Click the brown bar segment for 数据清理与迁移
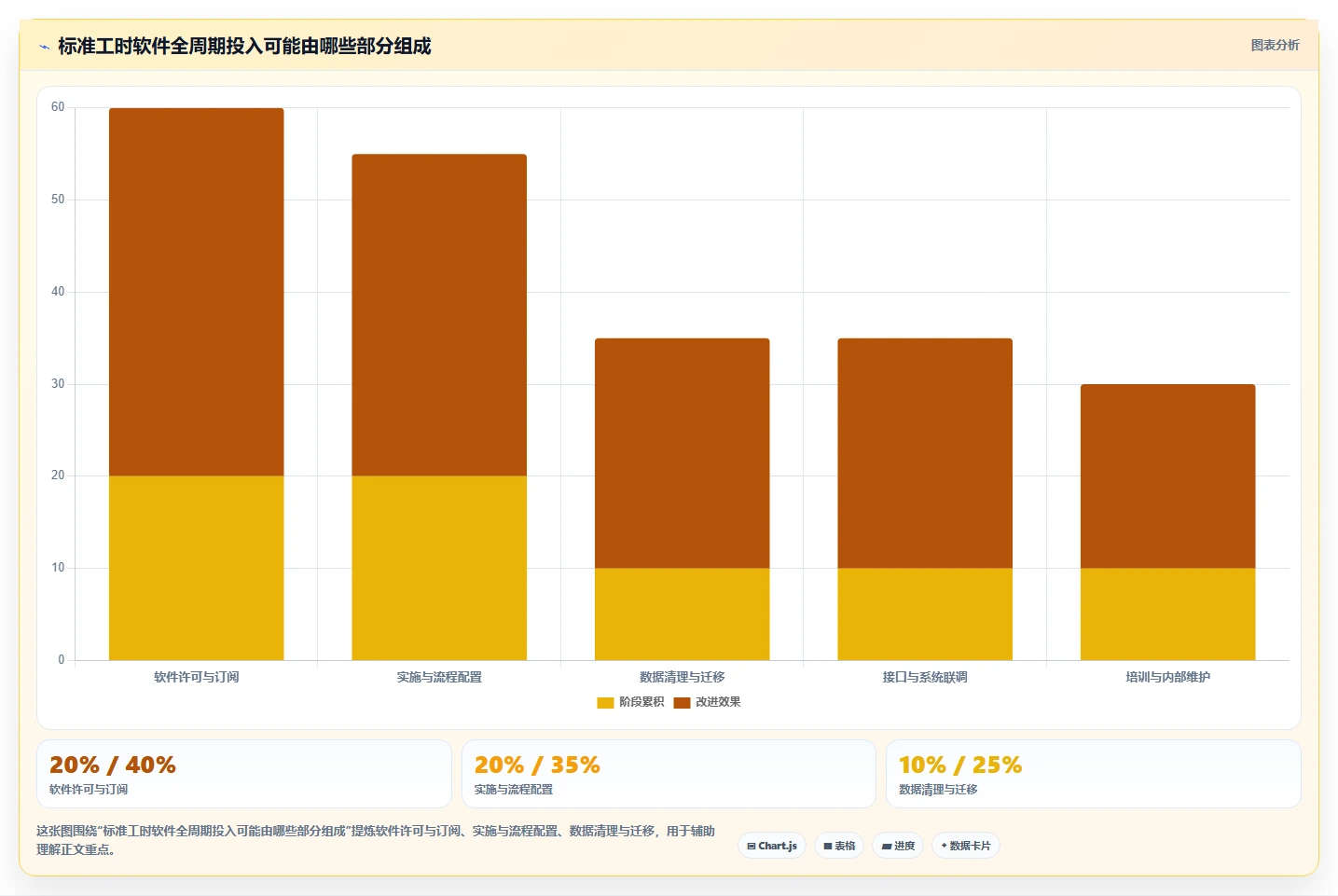Screen dimensions: 1338x896 683,453
